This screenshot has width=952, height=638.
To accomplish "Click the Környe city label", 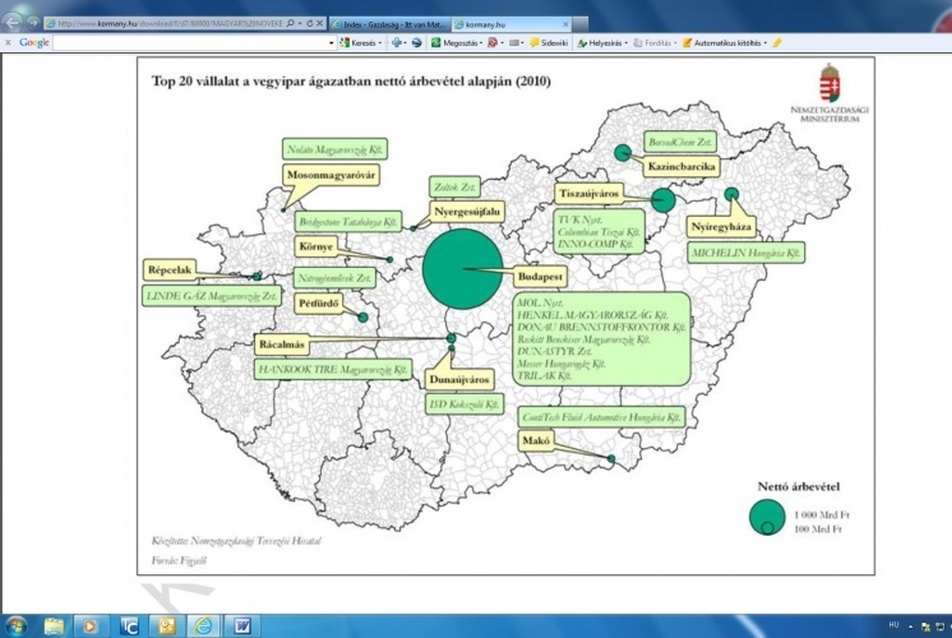I will [316, 246].
